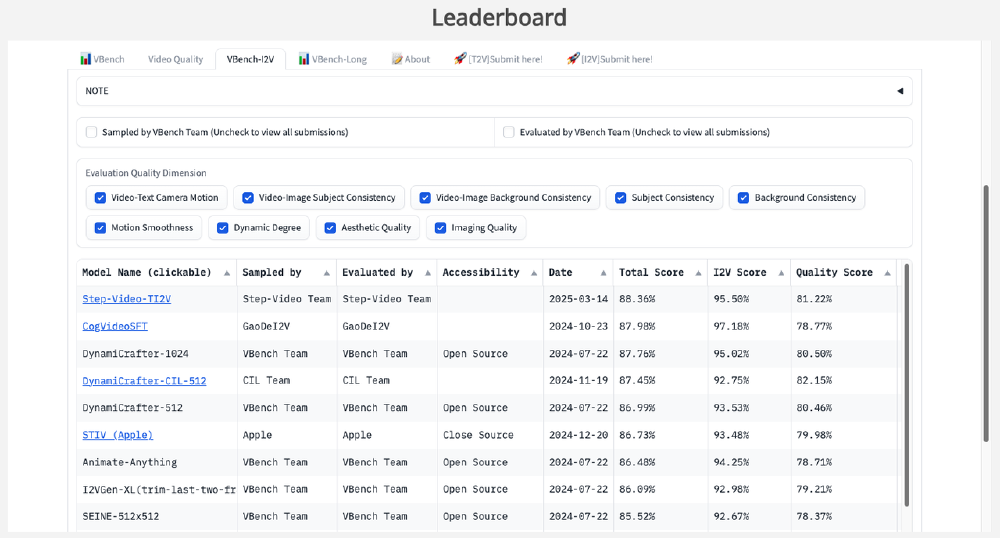Sort table by Sampled by arrows
This screenshot has height=538, width=1000.
[x=326, y=273]
